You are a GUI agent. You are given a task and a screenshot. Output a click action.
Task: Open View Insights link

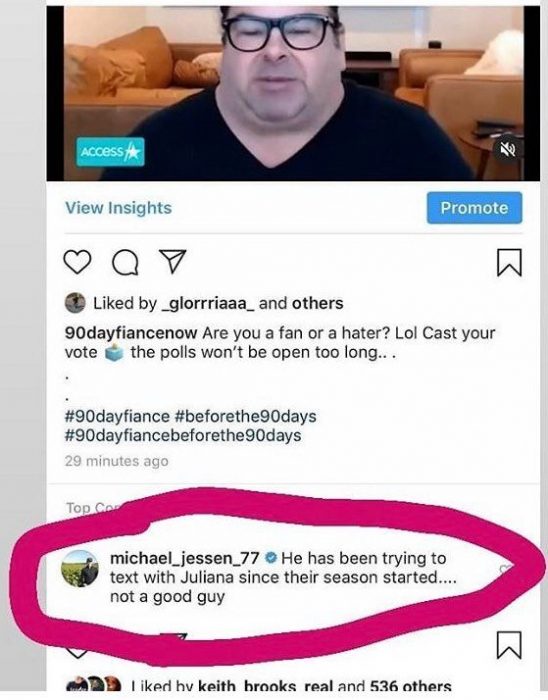(118, 208)
